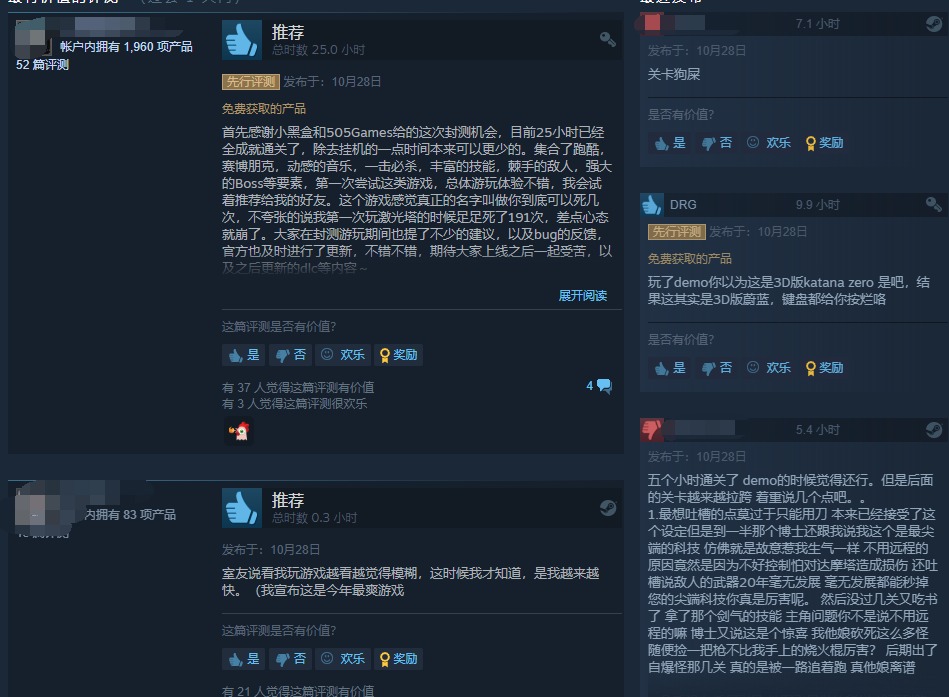Click the thumbs-up icon next to DRG
Viewport: 949px width, 697px height.
[x=652, y=205]
